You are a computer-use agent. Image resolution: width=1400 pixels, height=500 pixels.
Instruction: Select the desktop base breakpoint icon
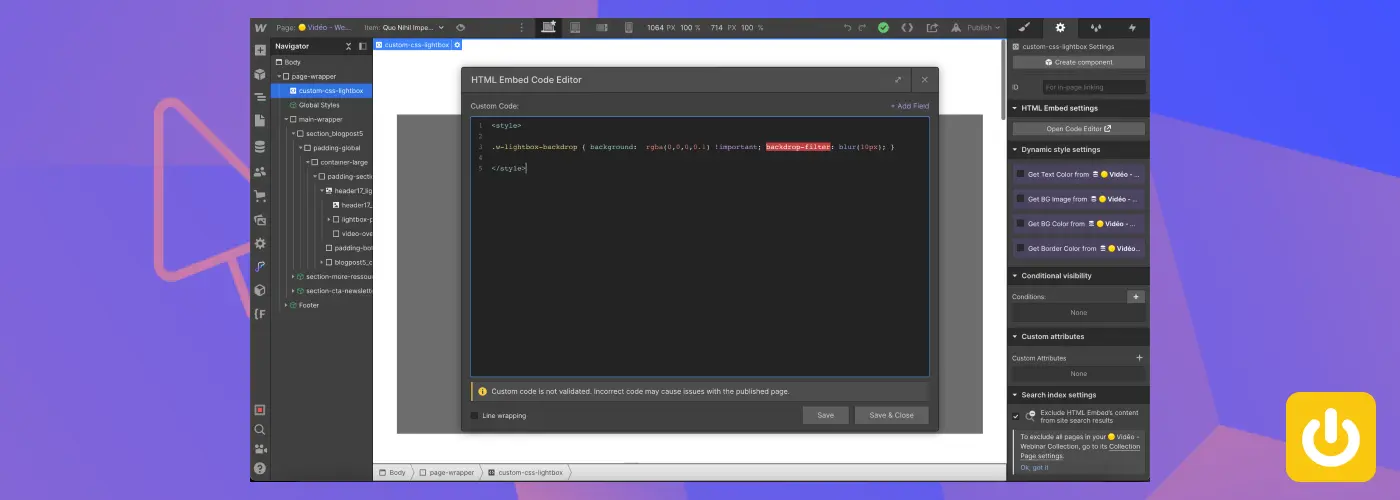(x=549, y=27)
